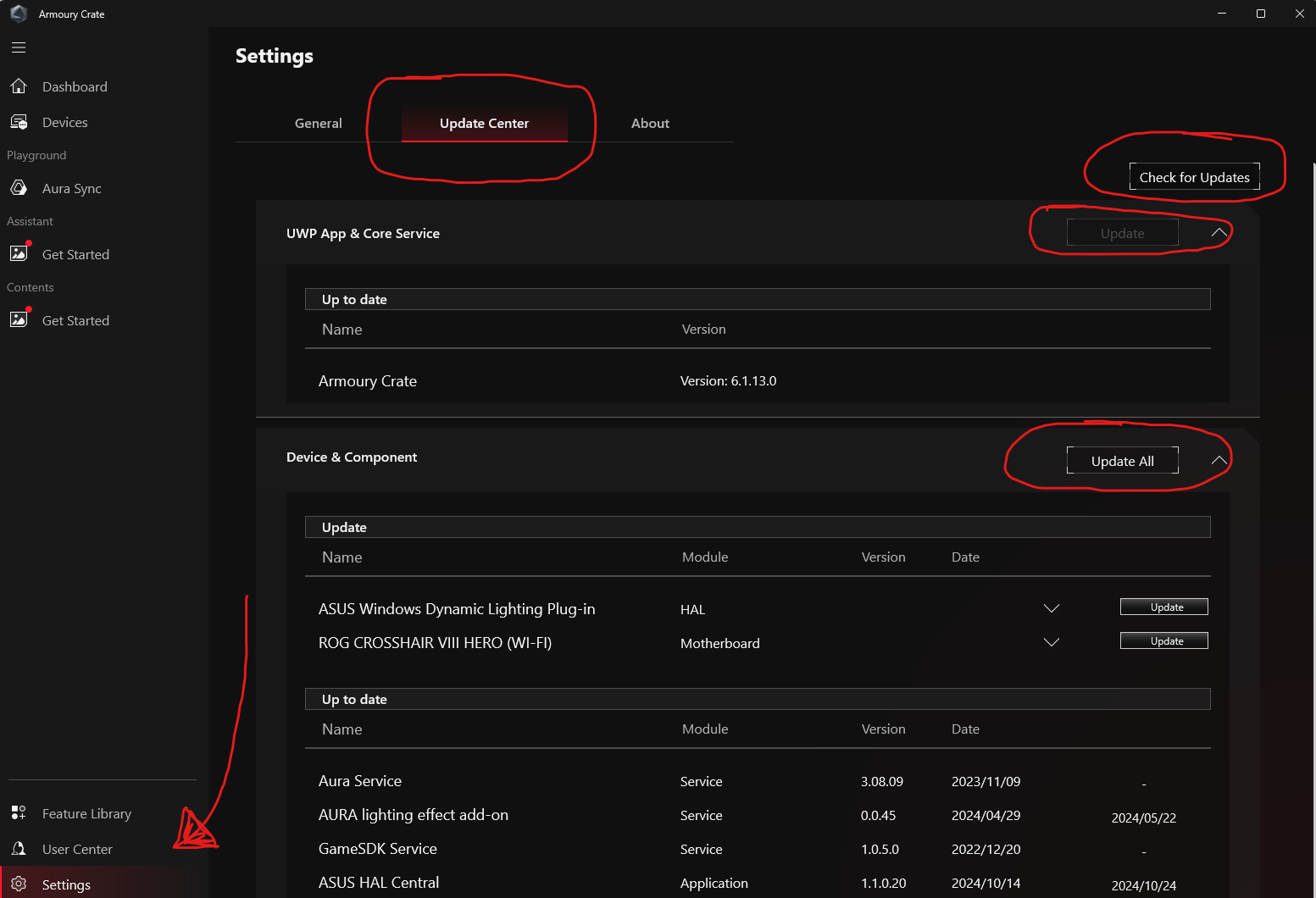Click the Get Started icon under Assistant
This screenshot has width=1316, height=898.
click(x=19, y=253)
